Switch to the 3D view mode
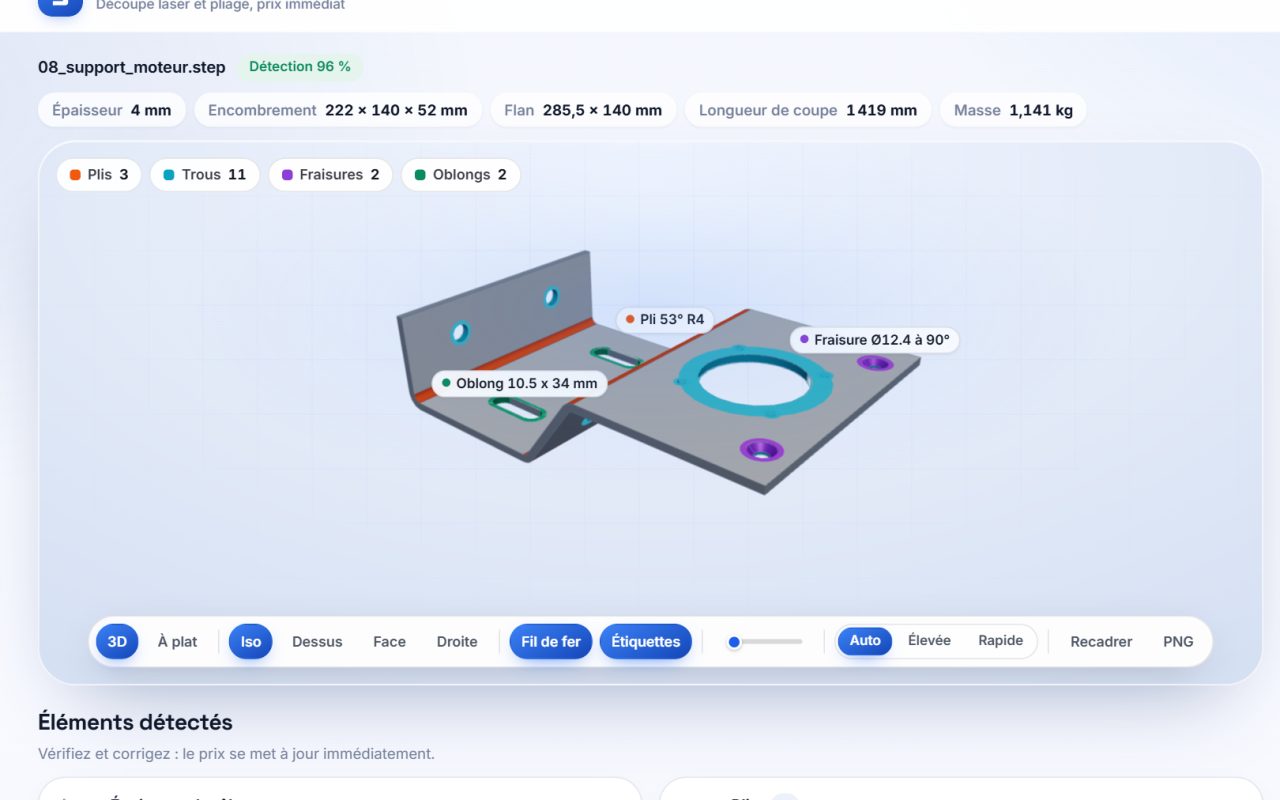Viewport: 1280px width, 800px height. pyautogui.click(x=117, y=642)
